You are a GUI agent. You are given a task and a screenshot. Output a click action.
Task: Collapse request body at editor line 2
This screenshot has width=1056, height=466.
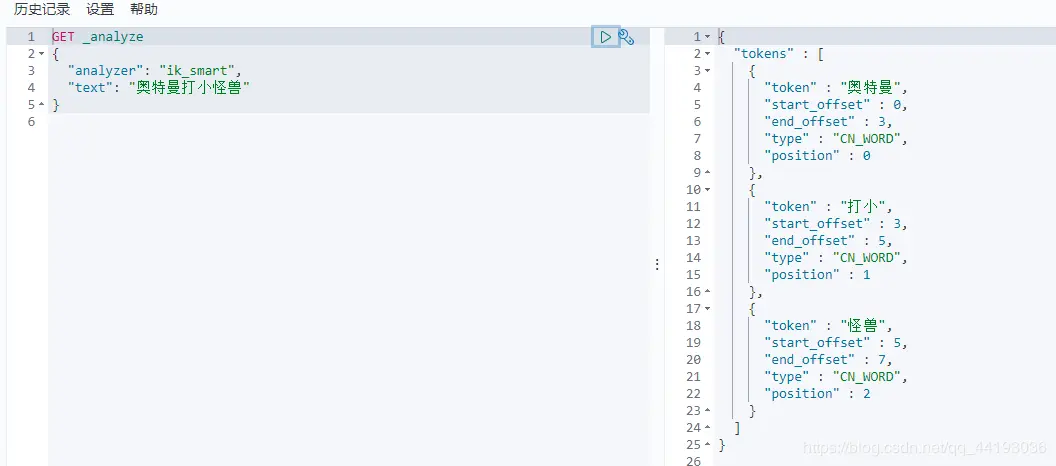(x=42, y=54)
